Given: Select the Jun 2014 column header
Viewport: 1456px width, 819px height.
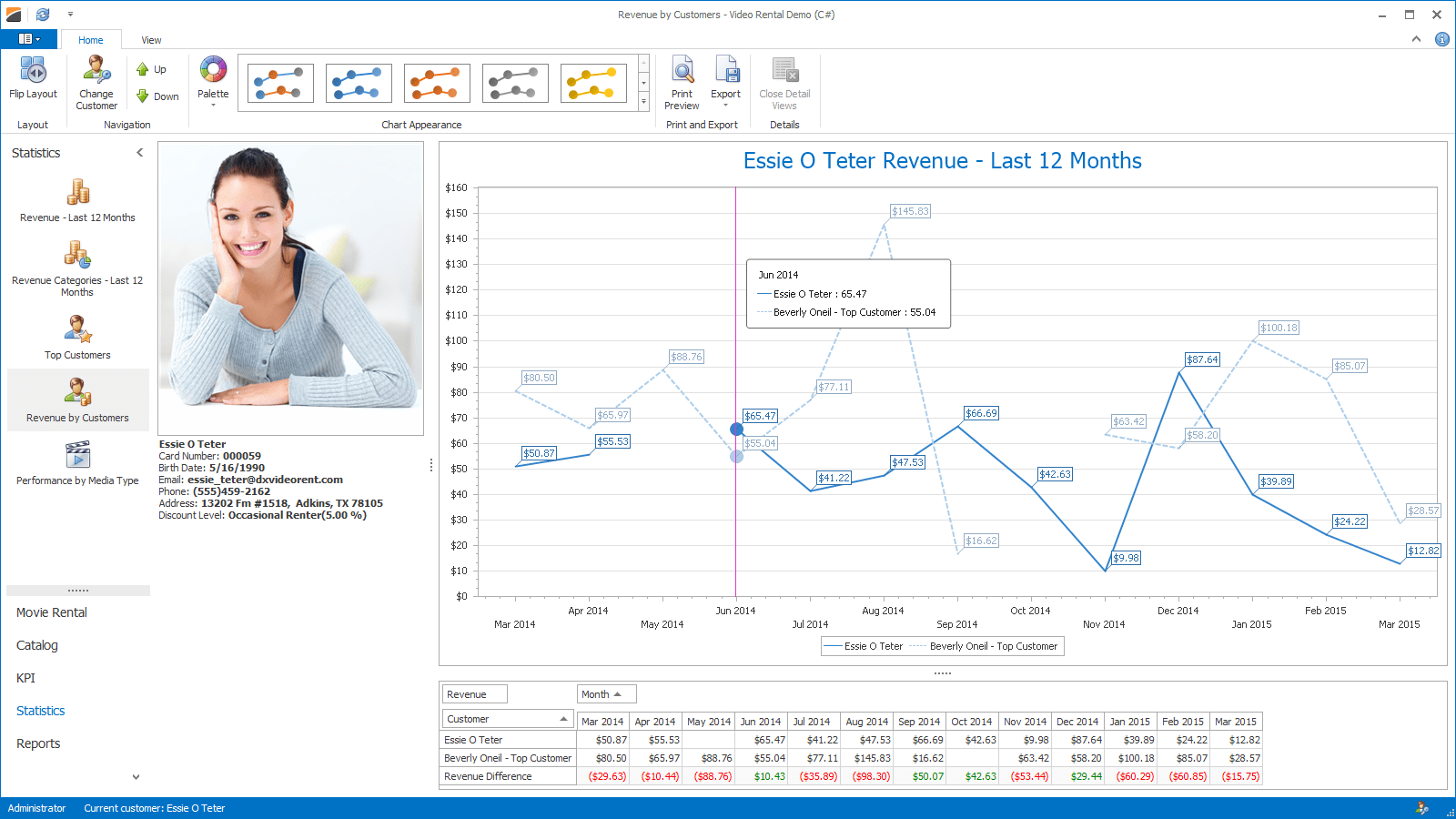Looking at the screenshot, I should click(x=761, y=722).
